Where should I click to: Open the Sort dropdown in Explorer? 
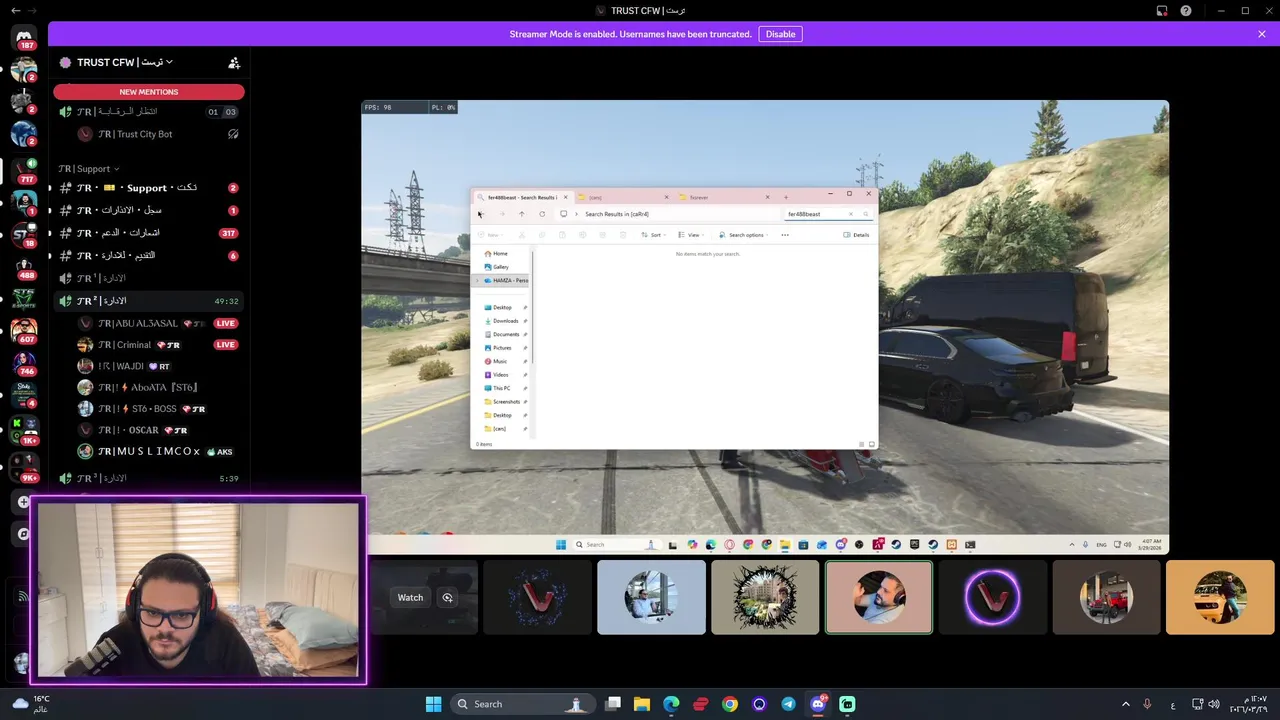pyautogui.click(x=652, y=235)
